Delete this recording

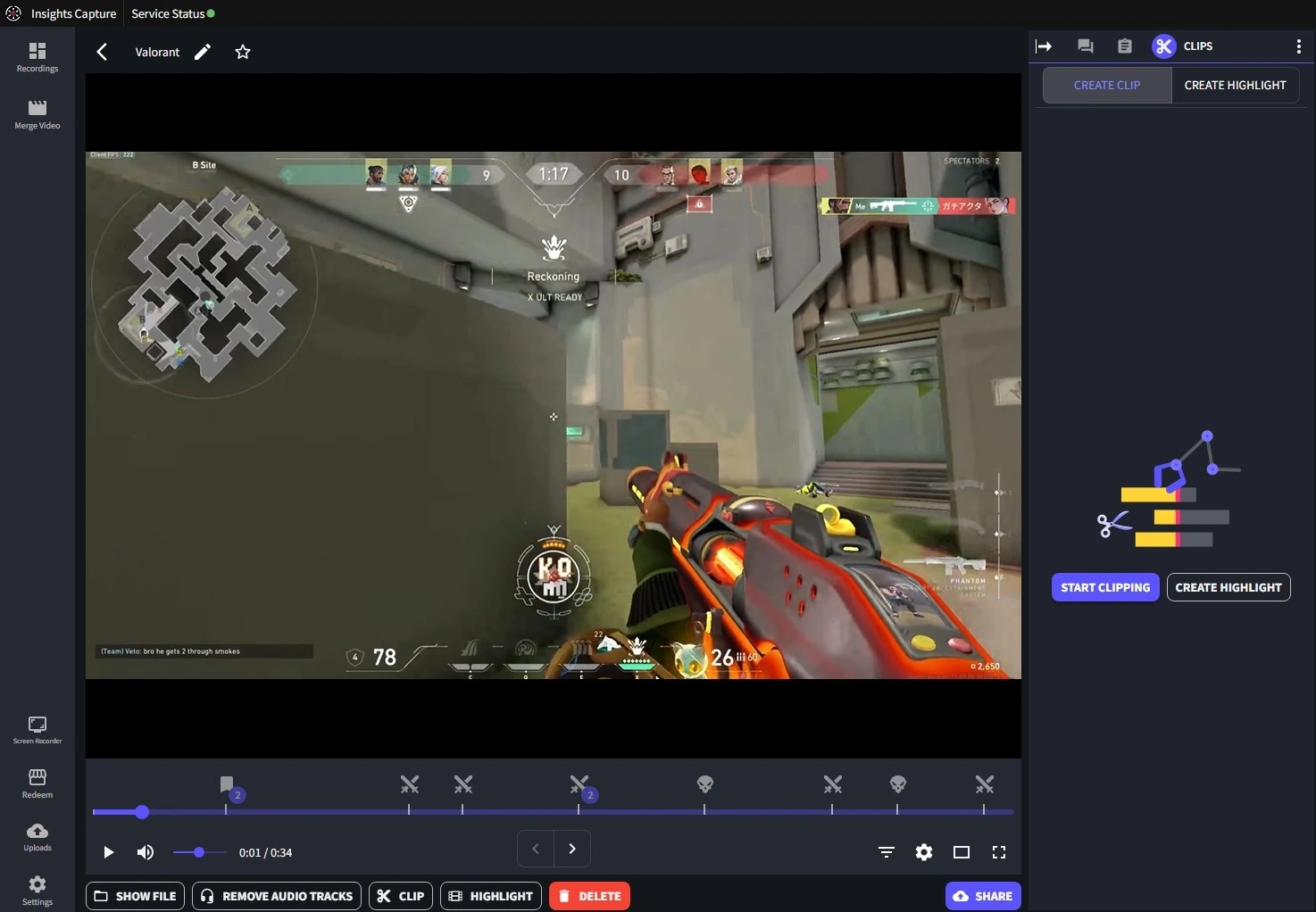coord(590,896)
